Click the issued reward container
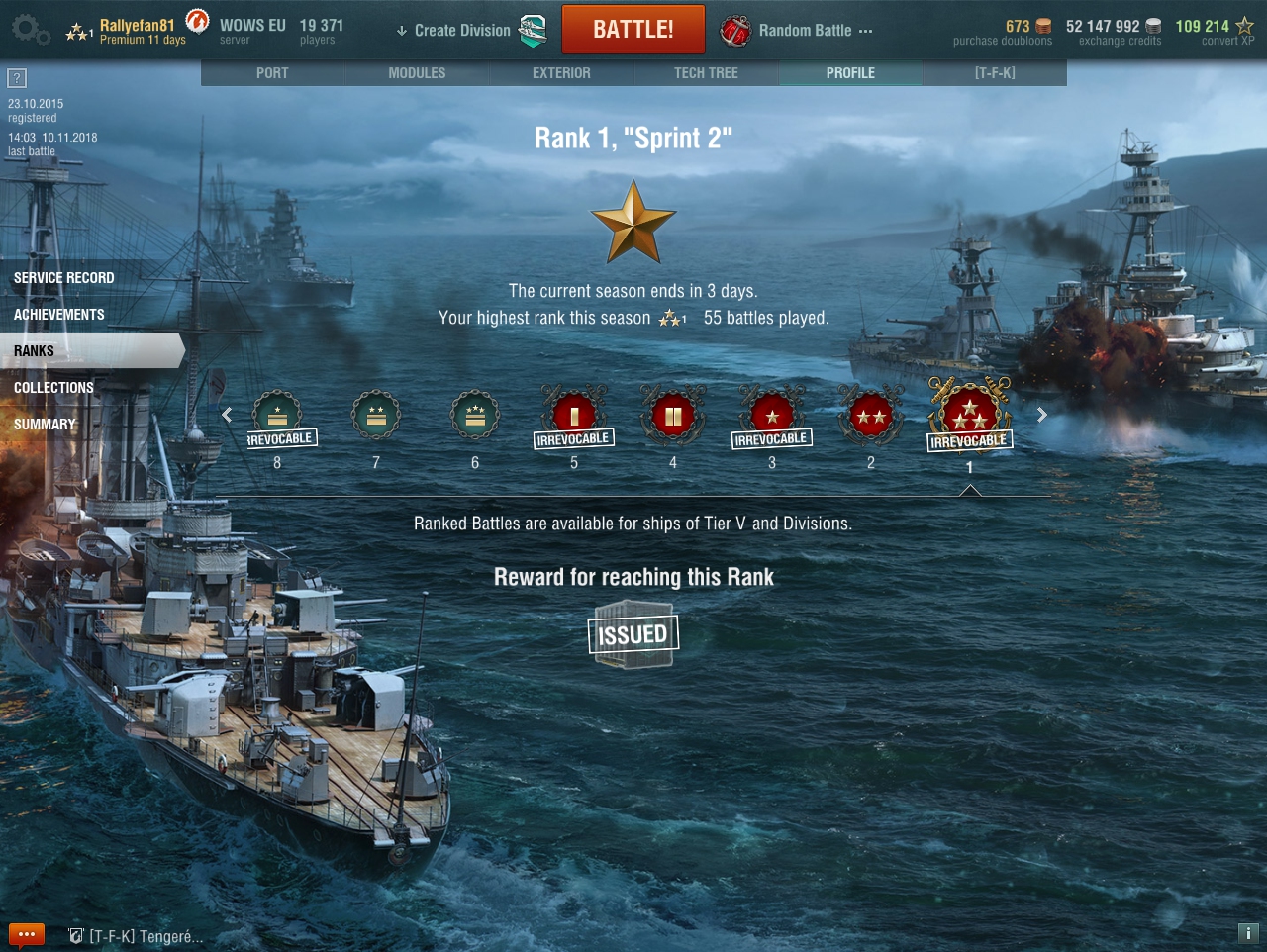 (633, 634)
